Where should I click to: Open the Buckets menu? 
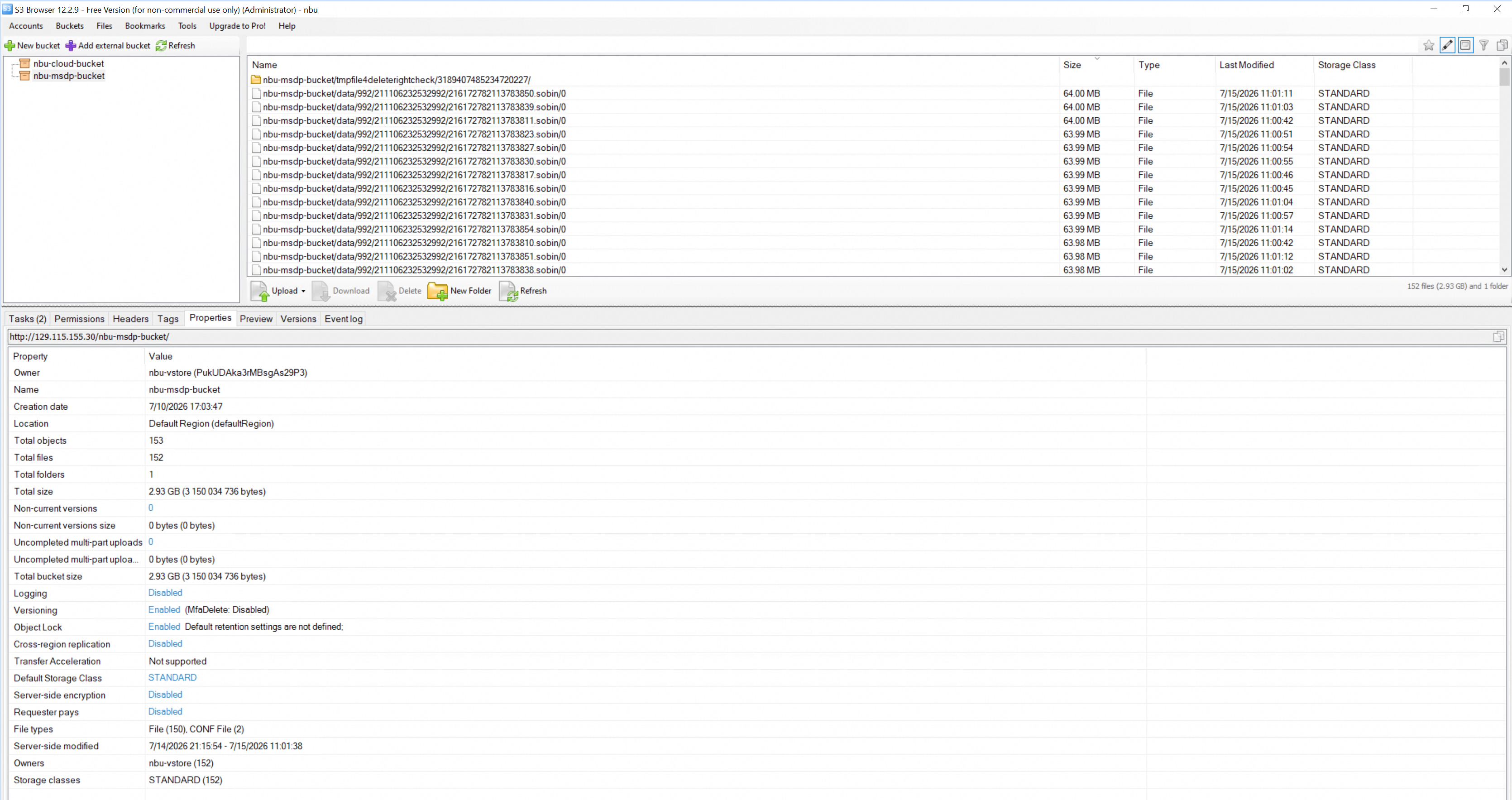click(x=70, y=26)
